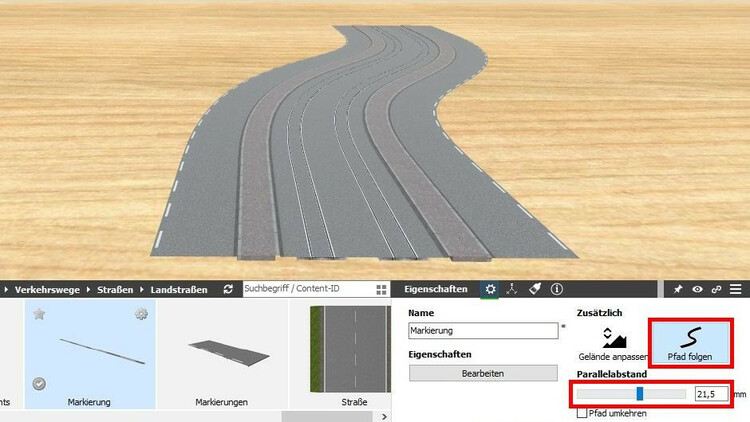
Task: Enable Gelände anpassen option
Action: point(613,344)
